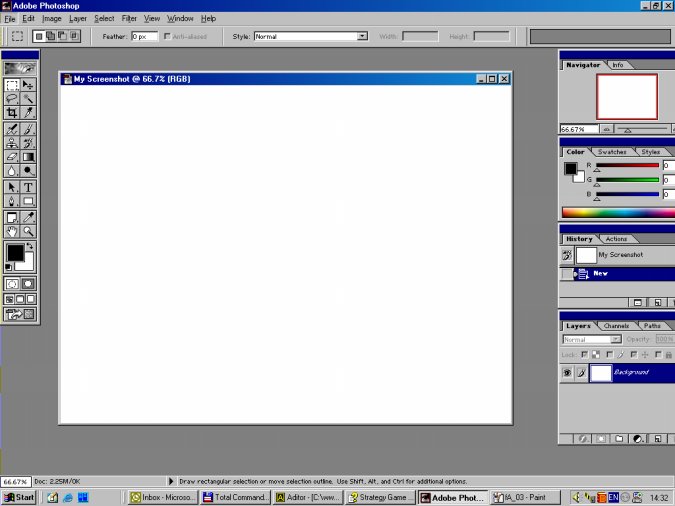The image size is (675, 506).
Task: Select the Rectangular Marquee tool
Action: (x=12, y=85)
